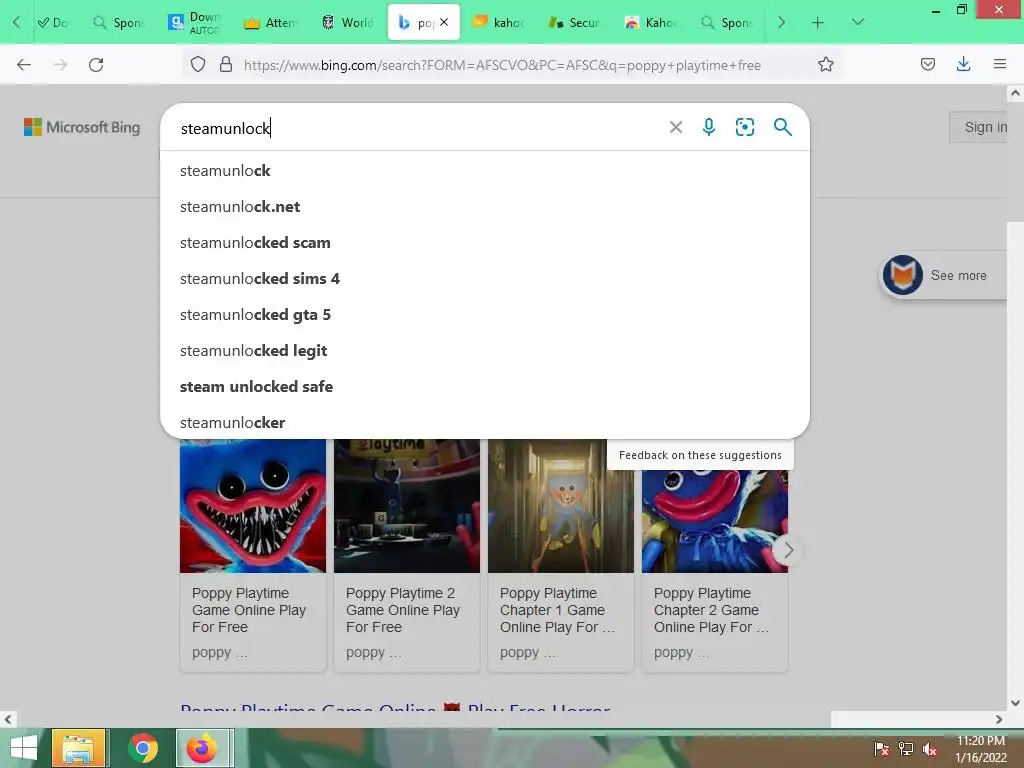Switch to the Secur tab
The height and width of the screenshot is (768, 1024).
(x=575, y=23)
